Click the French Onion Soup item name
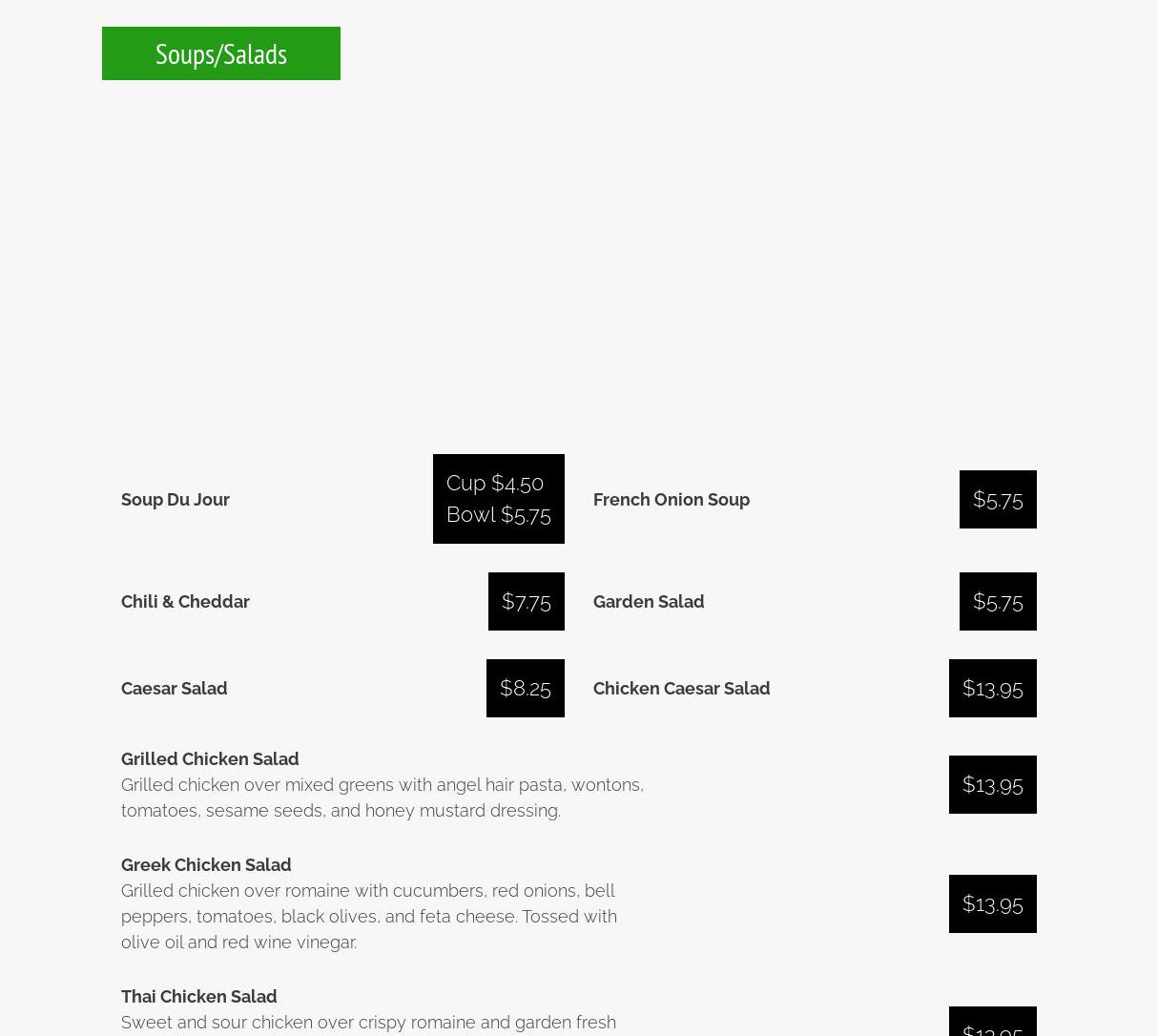This screenshot has width=1158, height=1036. click(x=672, y=499)
